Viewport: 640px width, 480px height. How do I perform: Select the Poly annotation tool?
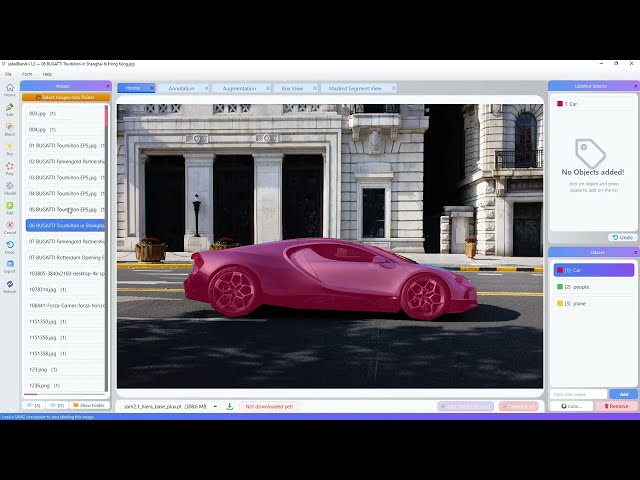point(10,168)
